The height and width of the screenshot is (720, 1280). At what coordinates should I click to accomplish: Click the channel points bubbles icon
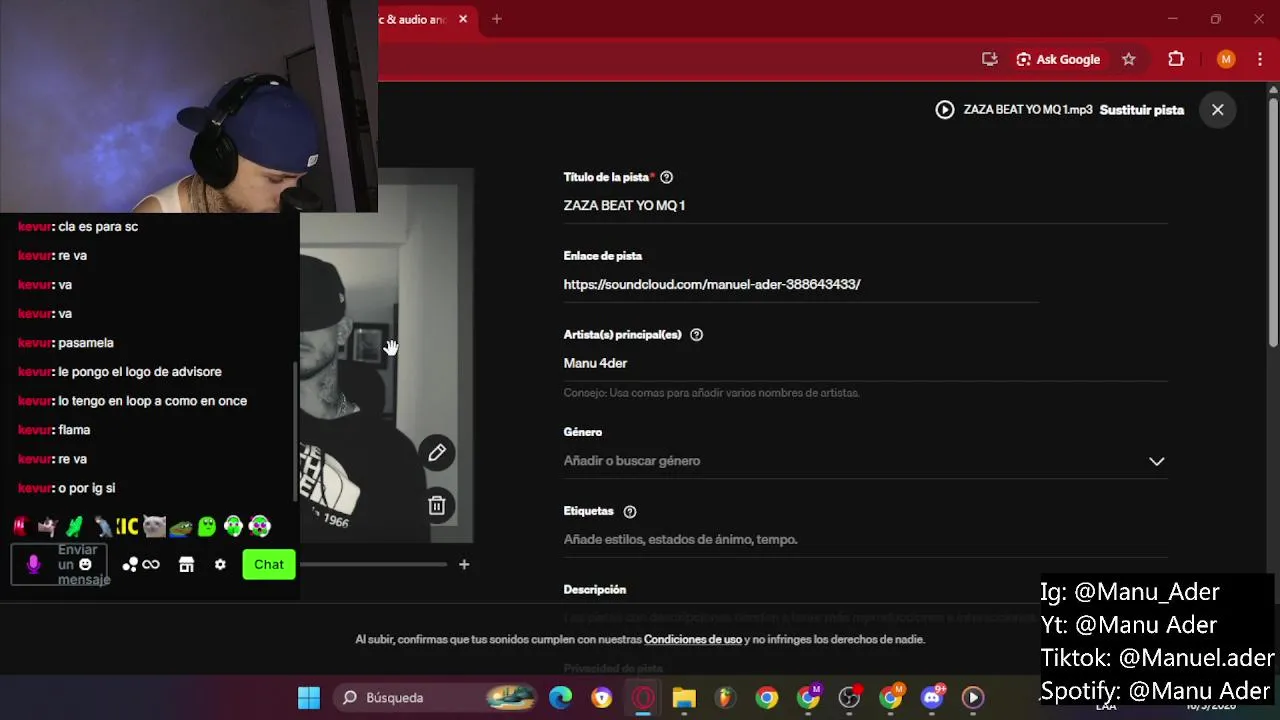(130, 565)
